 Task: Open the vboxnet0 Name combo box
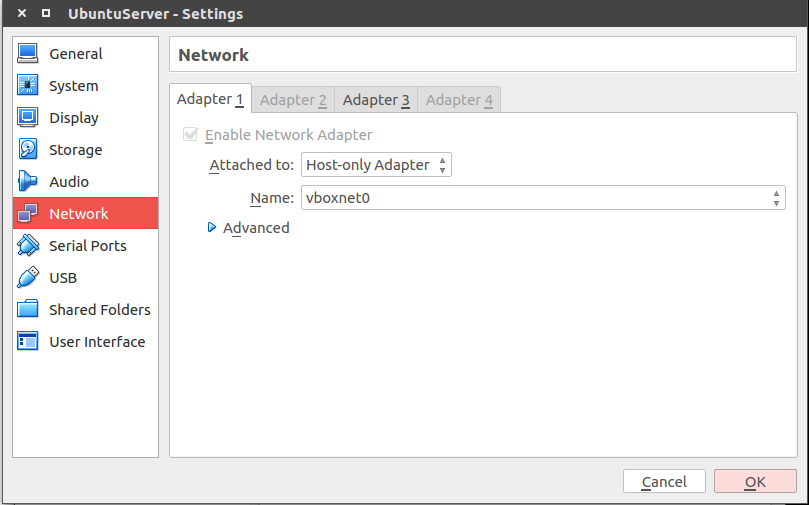(542, 198)
